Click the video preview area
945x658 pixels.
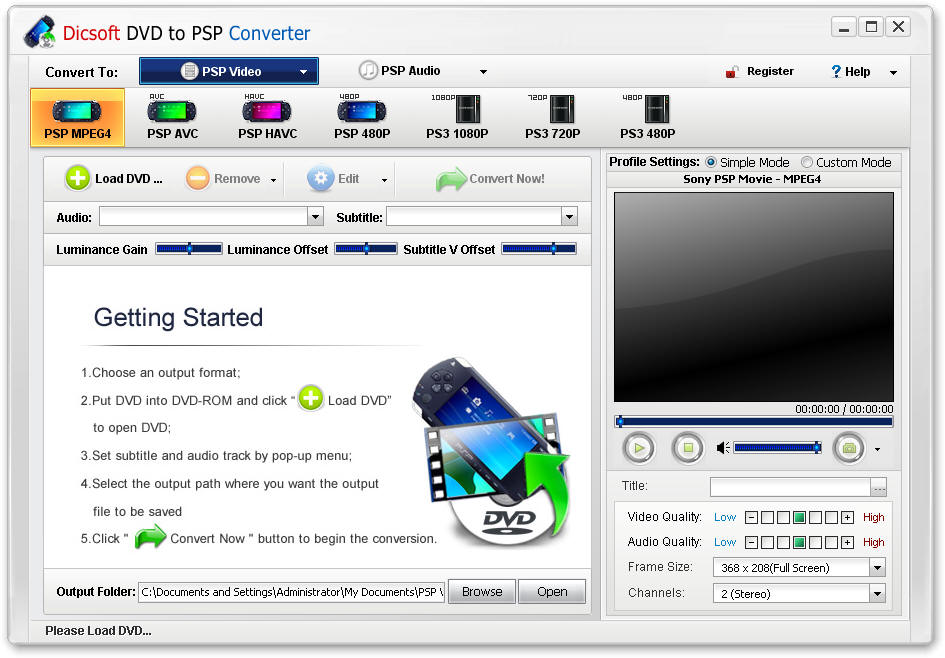point(753,297)
